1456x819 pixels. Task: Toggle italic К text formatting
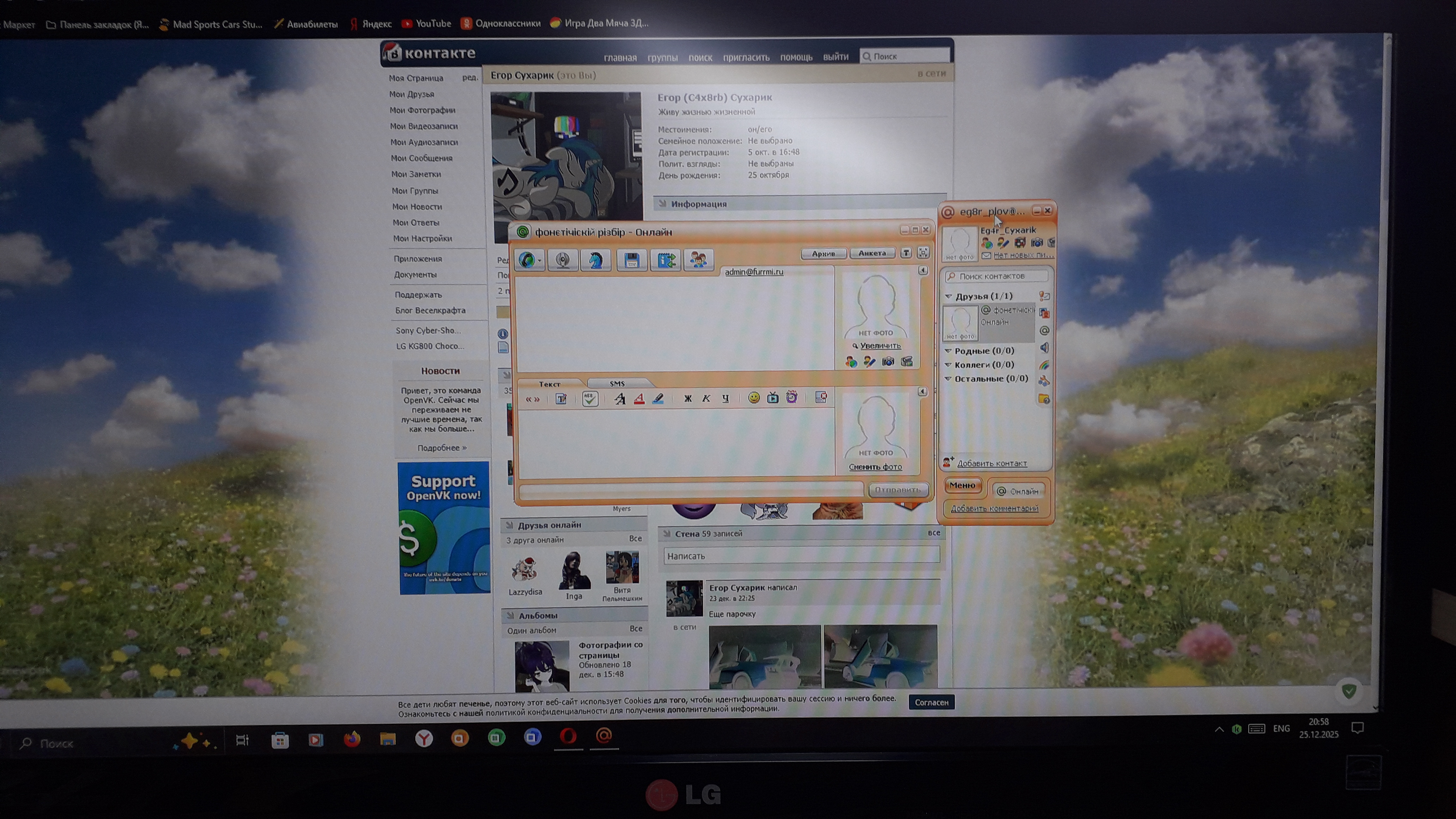[x=706, y=399]
